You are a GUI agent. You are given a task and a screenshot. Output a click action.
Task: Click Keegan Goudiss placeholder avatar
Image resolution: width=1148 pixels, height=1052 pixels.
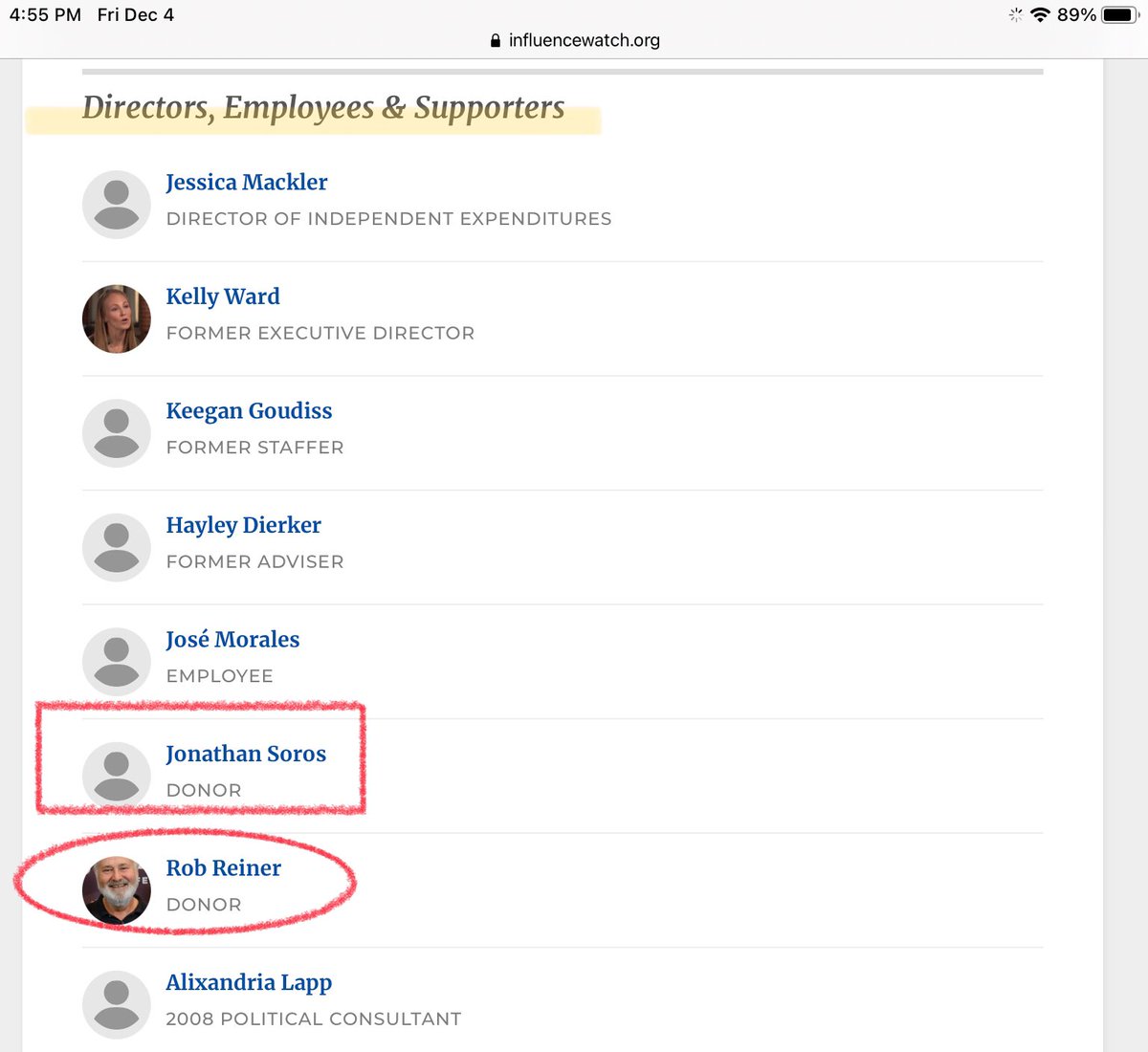[x=117, y=433]
